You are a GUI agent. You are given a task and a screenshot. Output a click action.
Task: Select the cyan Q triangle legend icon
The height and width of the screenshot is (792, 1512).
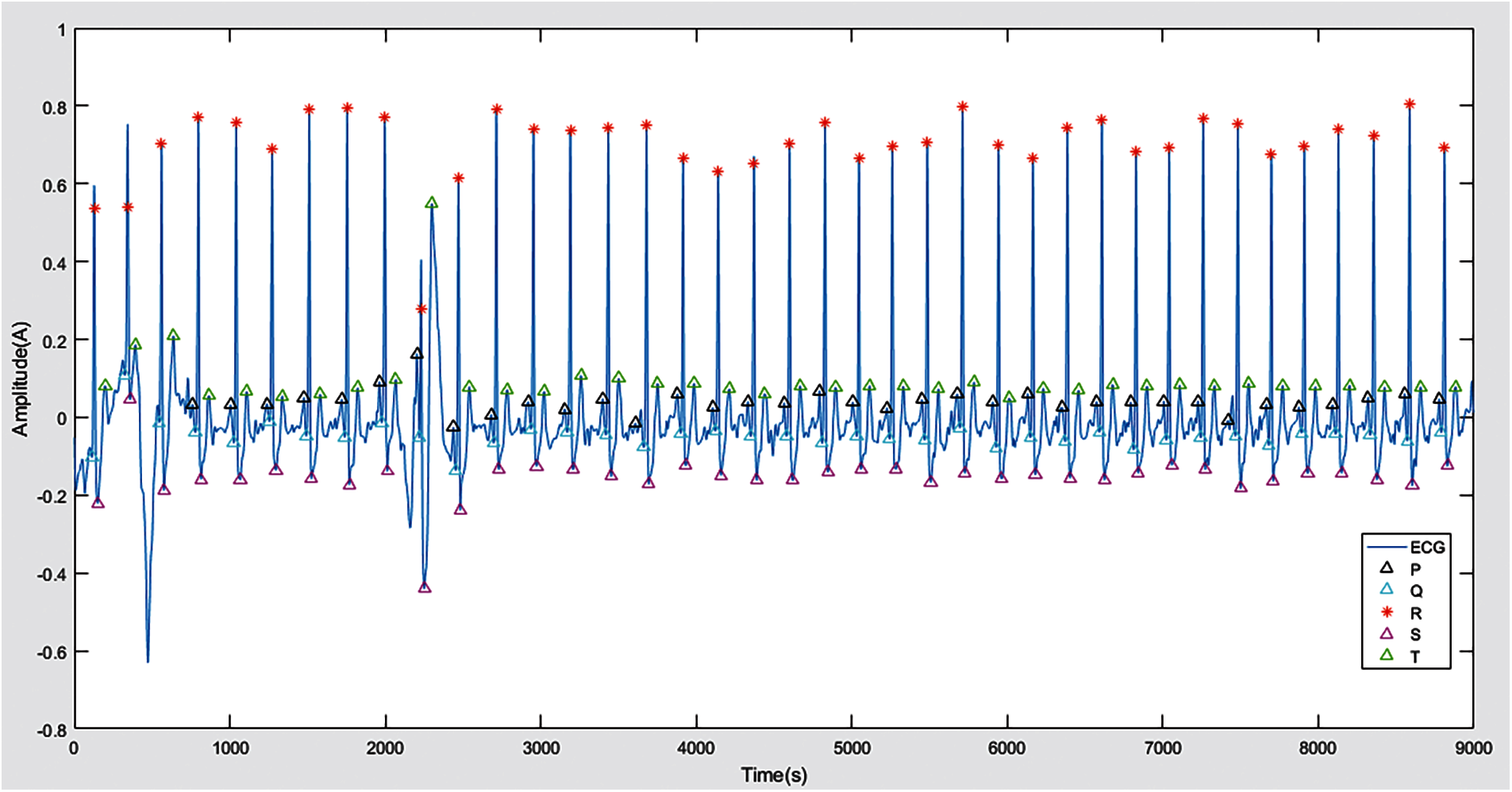click(x=1387, y=589)
